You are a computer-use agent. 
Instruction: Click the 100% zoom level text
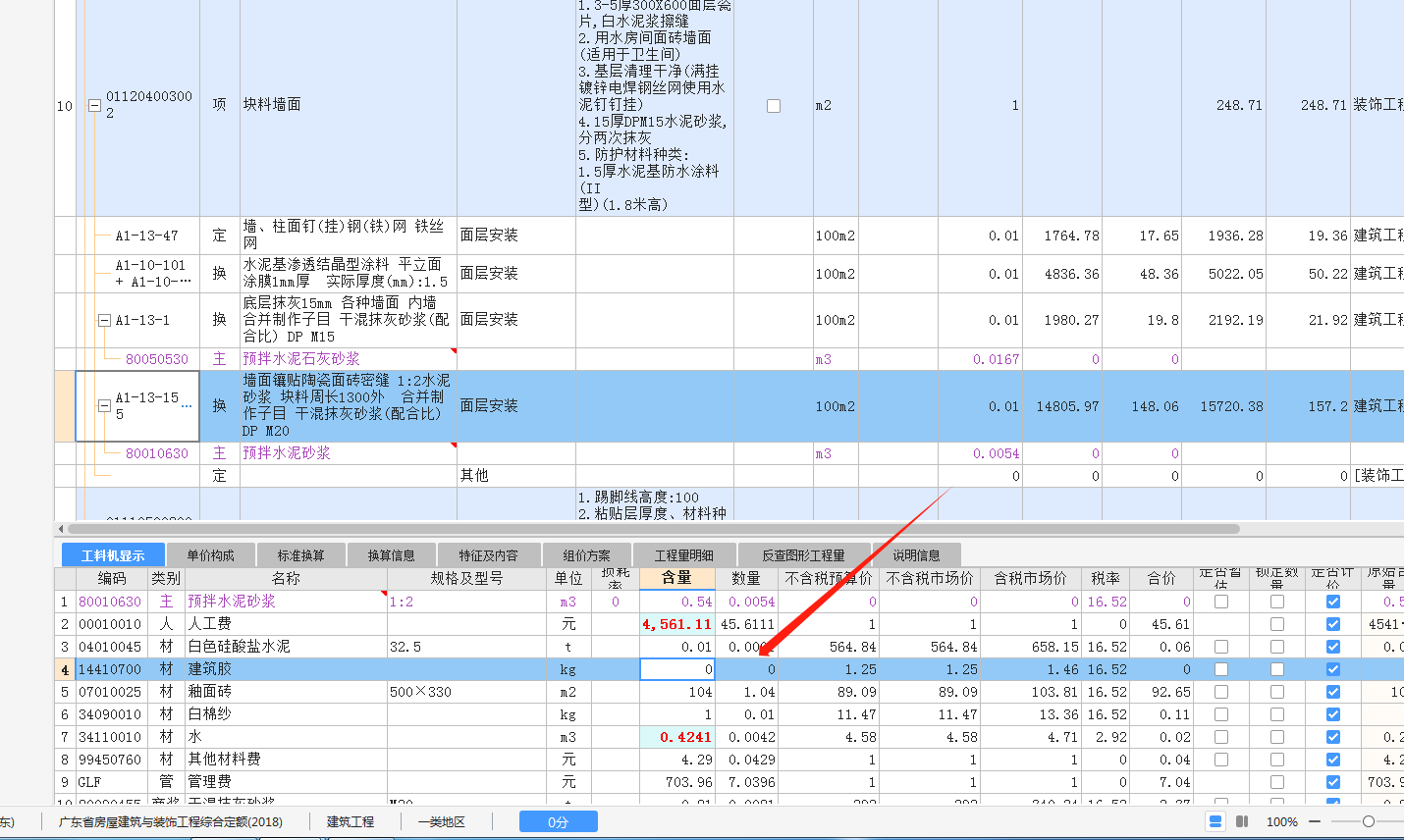1281,821
